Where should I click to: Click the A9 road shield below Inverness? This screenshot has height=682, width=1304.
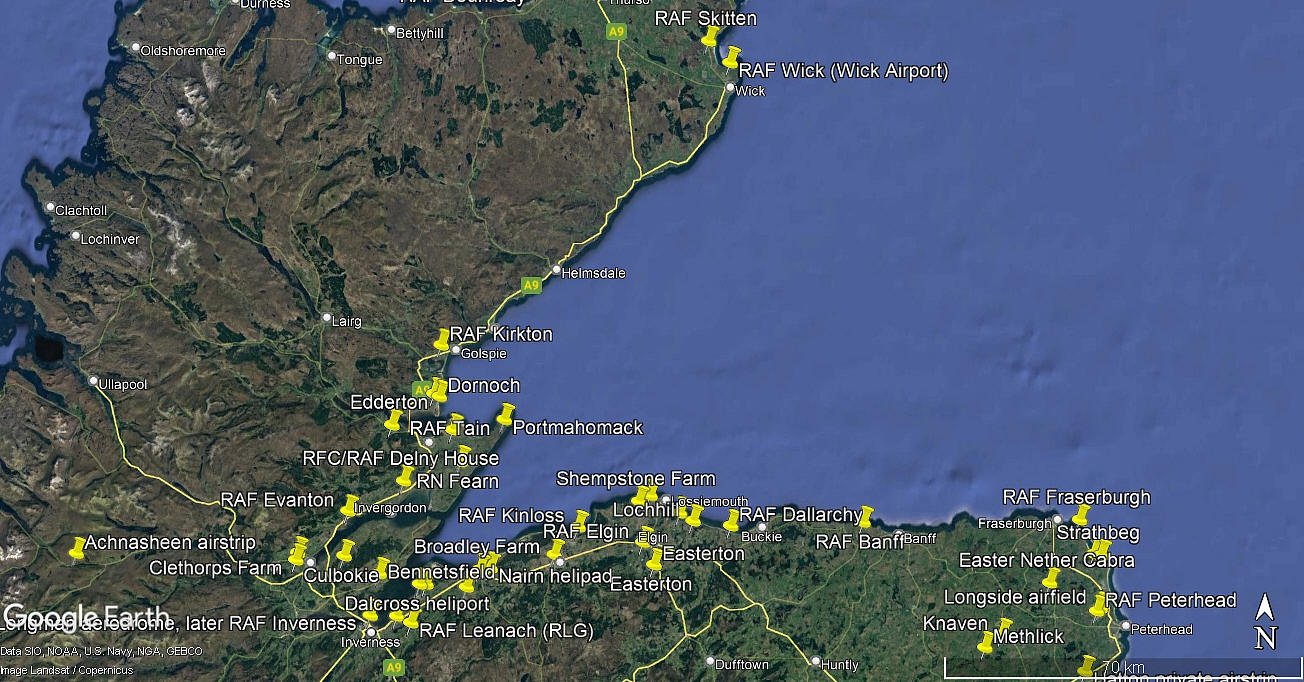(x=394, y=666)
